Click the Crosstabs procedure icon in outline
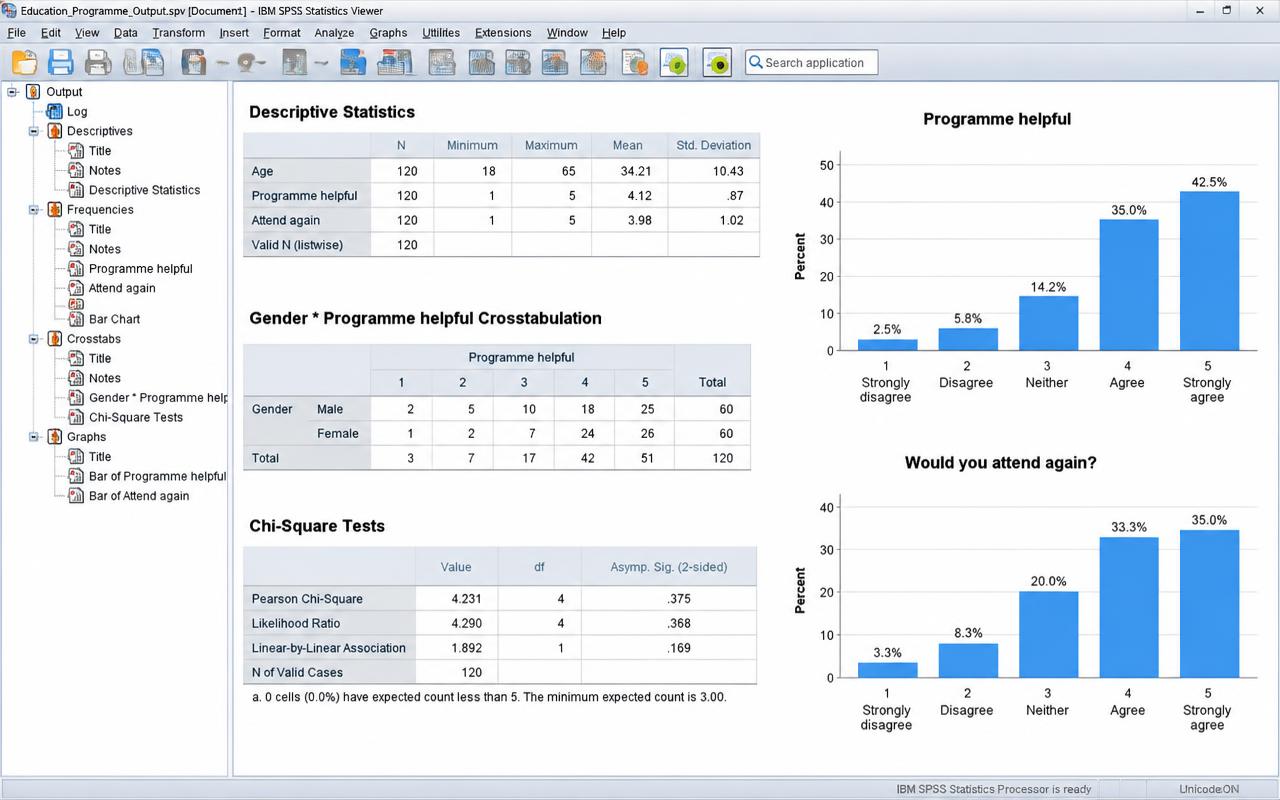The height and width of the screenshot is (800, 1280). click(x=55, y=339)
